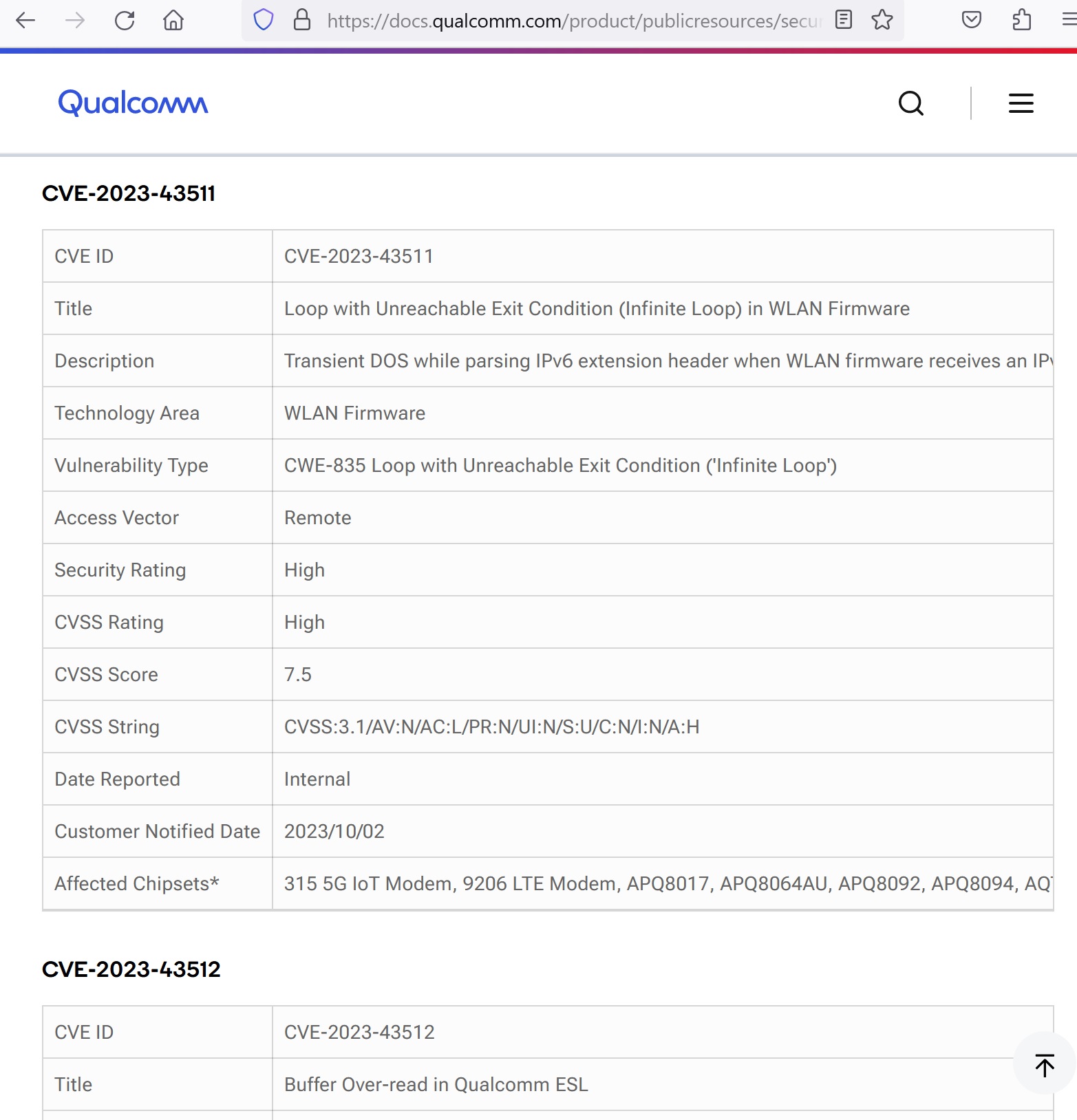Select the CVE-2023-43512 table cell value
Screen dimensions: 1077x1120
pos(359,1032)
